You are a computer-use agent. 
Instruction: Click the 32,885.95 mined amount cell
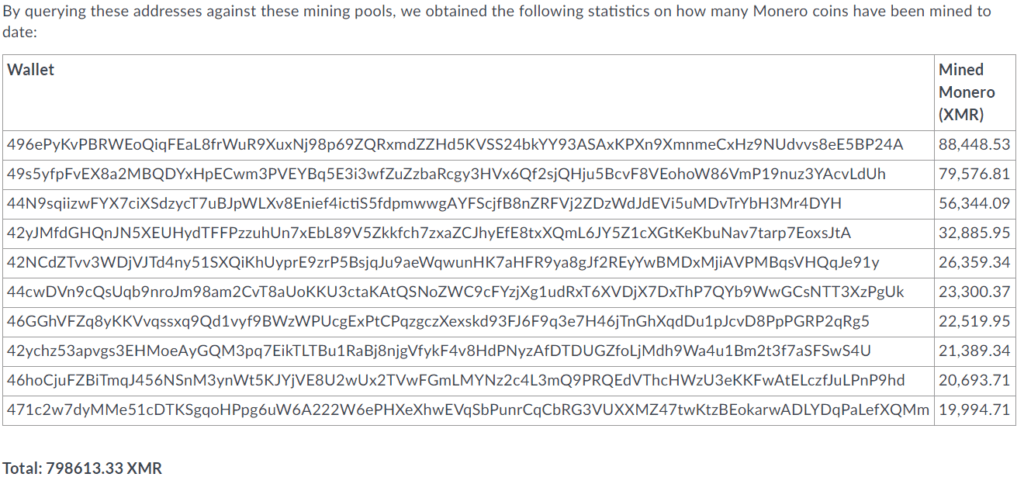point(974,233)
